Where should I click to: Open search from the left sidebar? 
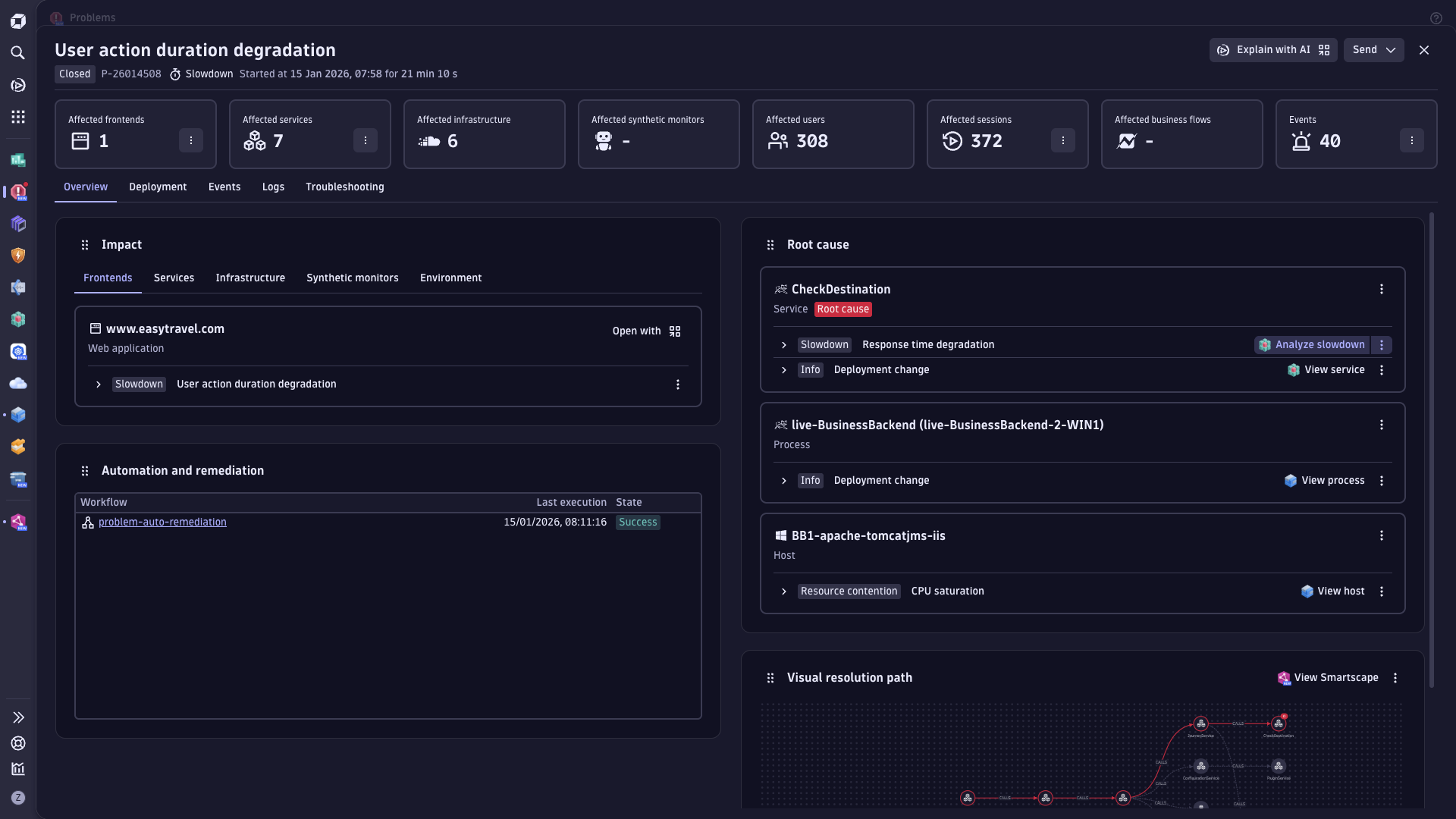[18, 53]
